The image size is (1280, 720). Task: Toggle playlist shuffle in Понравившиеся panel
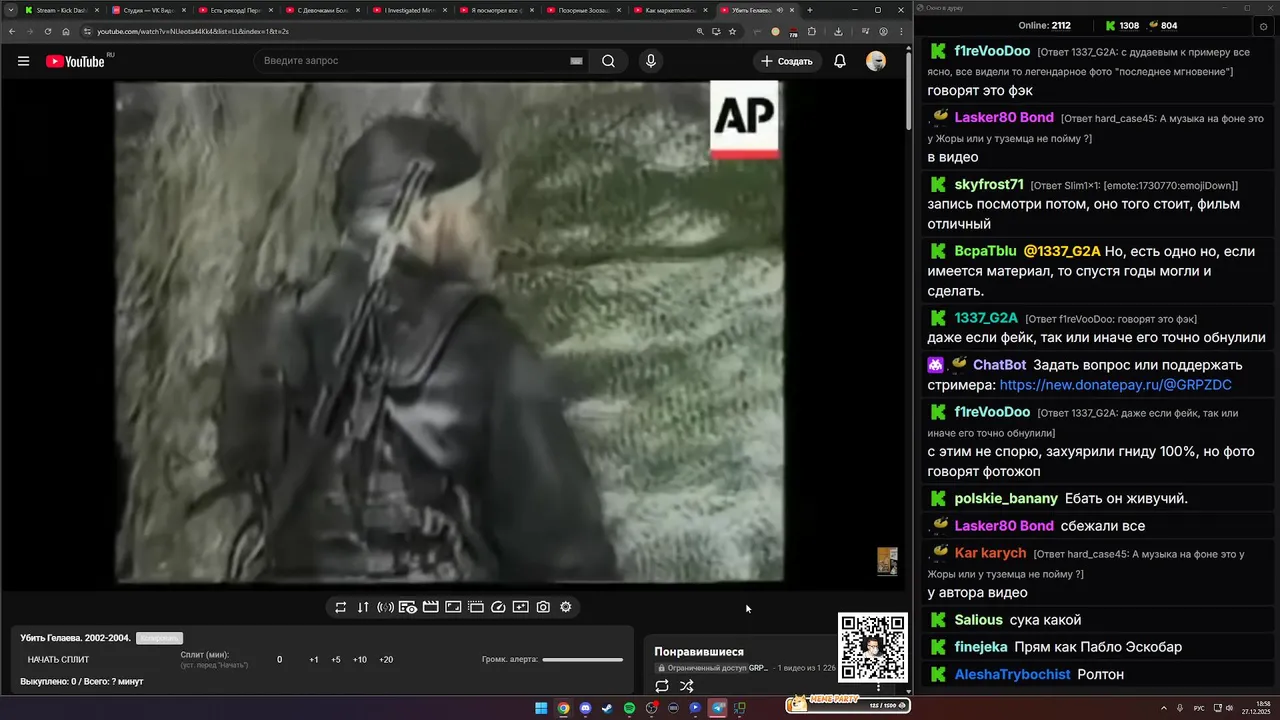[687, 686]
